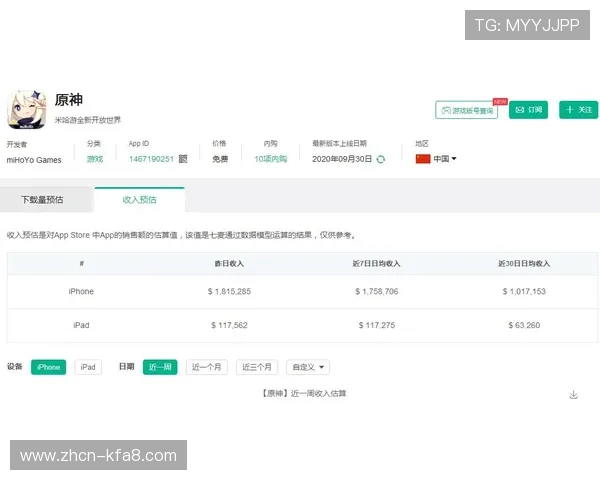
Task: Click the China flag icon
Action: [x=423, y=158]
